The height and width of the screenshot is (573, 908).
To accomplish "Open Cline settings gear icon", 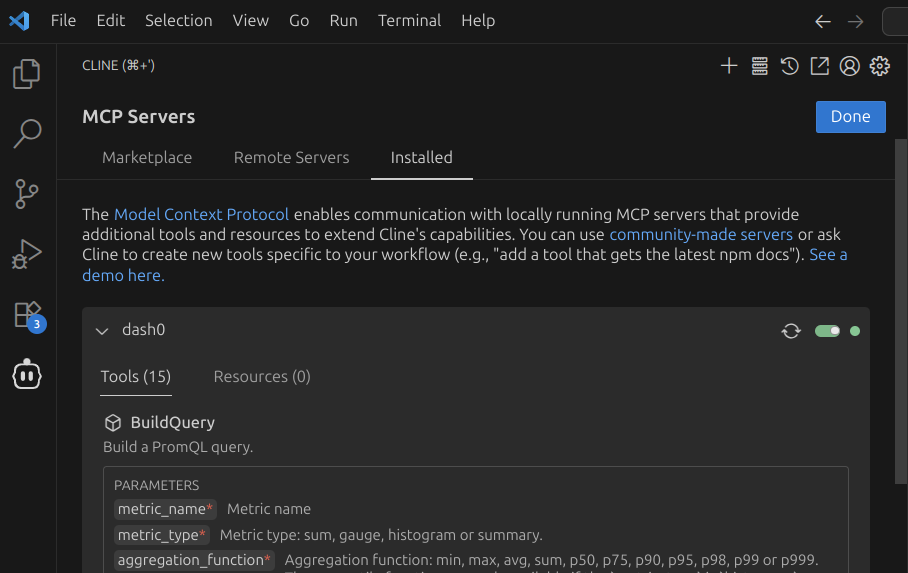I will click(880, 66).
